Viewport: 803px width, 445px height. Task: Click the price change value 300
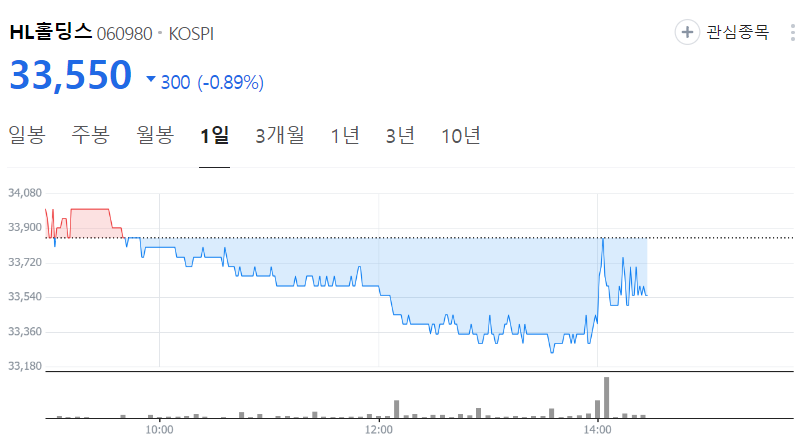coord(175,82)
